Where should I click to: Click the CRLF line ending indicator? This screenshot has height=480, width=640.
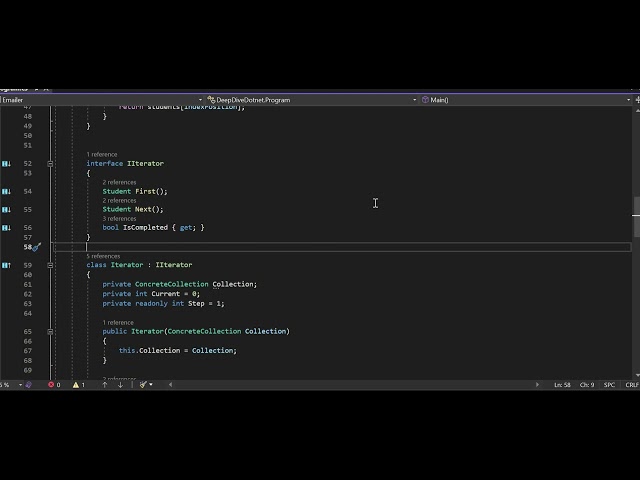(x=632, y=384)
